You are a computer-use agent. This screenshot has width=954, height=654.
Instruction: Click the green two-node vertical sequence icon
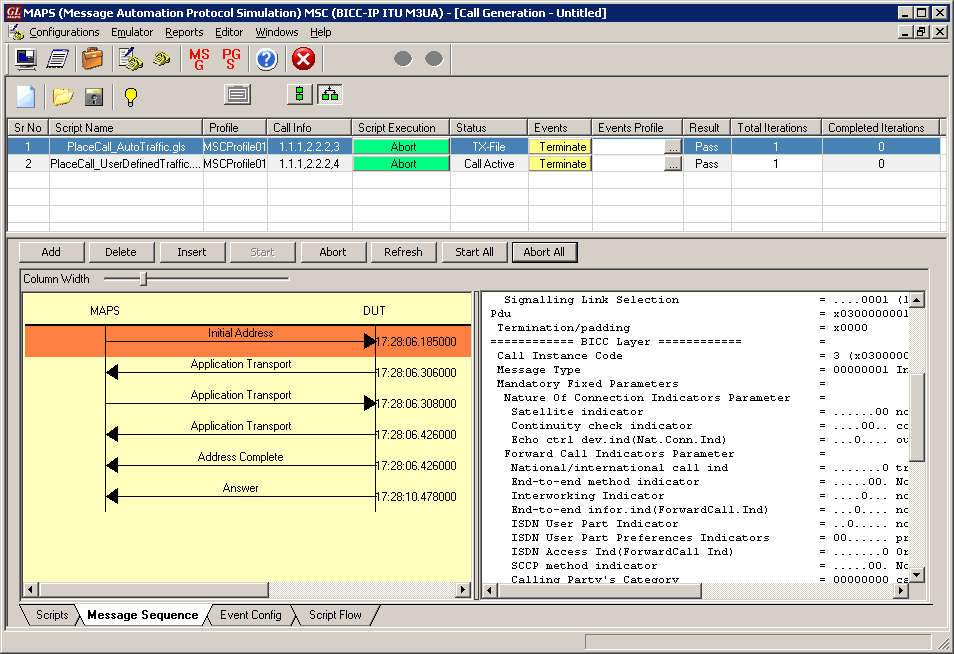pyautogui.click(x=299, y=94)
